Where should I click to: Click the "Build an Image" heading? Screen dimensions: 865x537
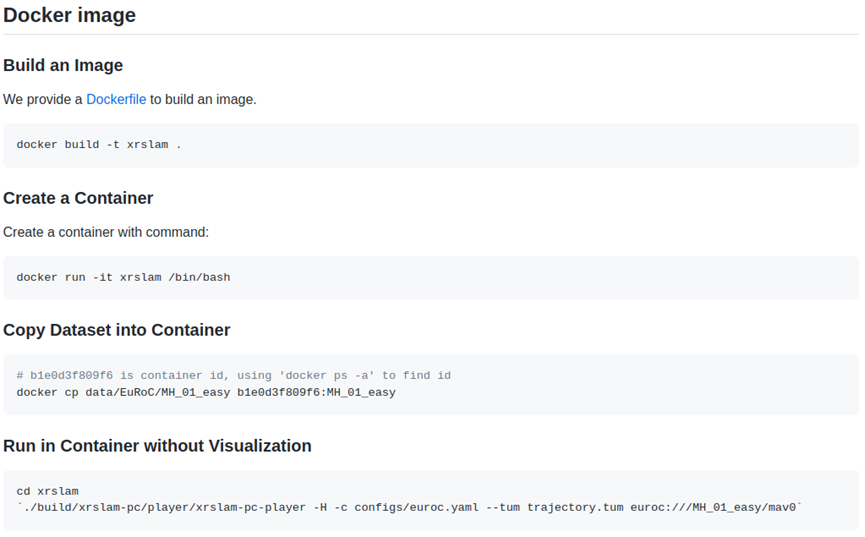pos(63,65)
